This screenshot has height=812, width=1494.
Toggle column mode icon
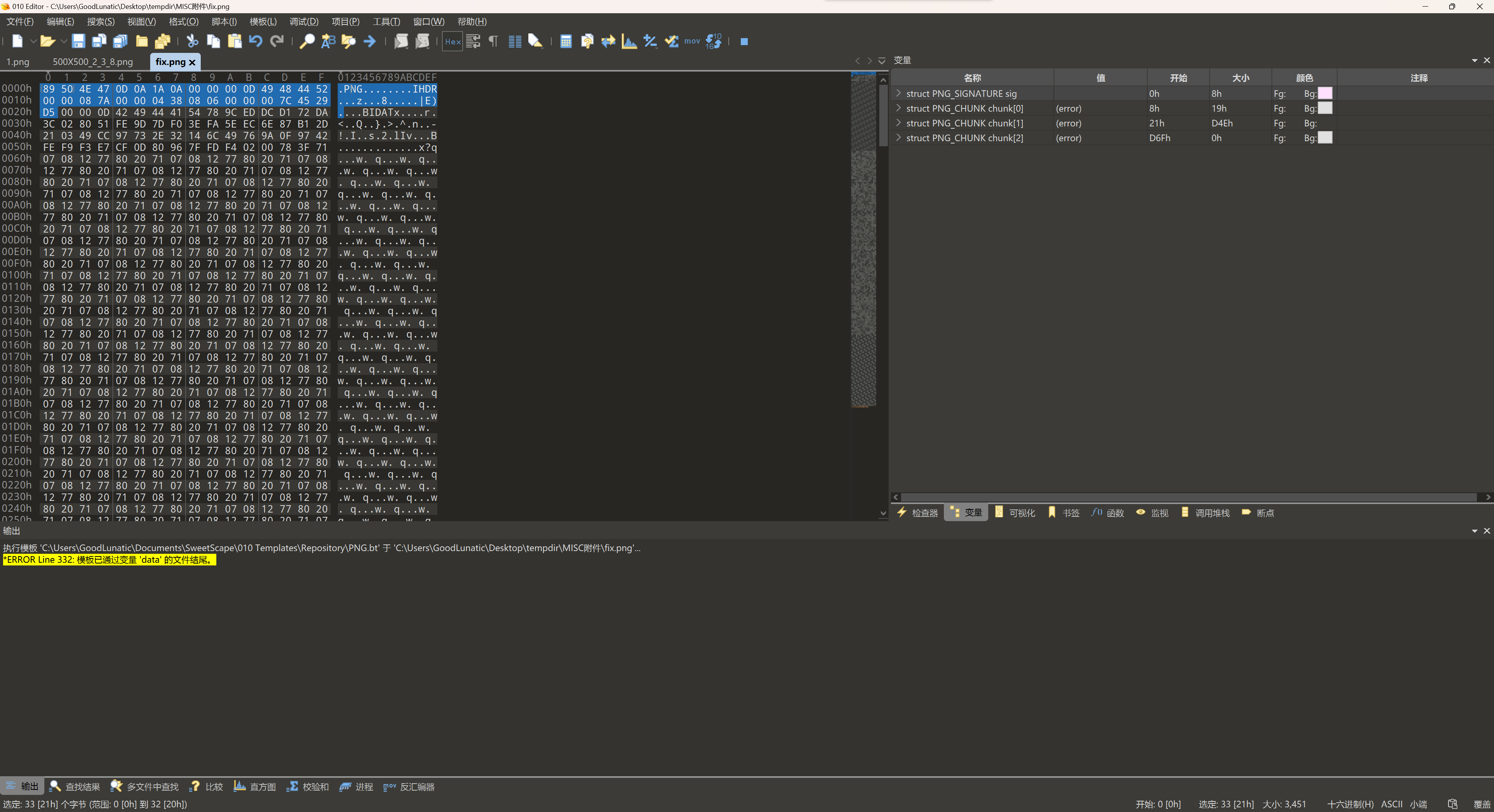click(x=514, y=41)
